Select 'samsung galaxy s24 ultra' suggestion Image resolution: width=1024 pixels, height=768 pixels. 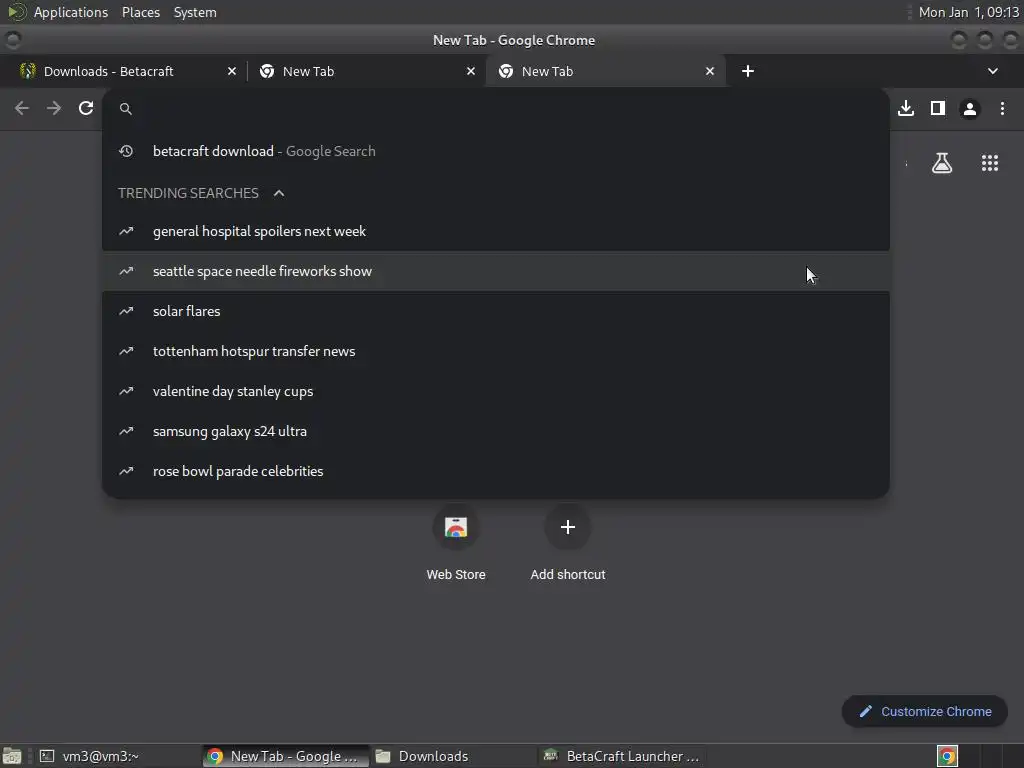tap(496, 431)
